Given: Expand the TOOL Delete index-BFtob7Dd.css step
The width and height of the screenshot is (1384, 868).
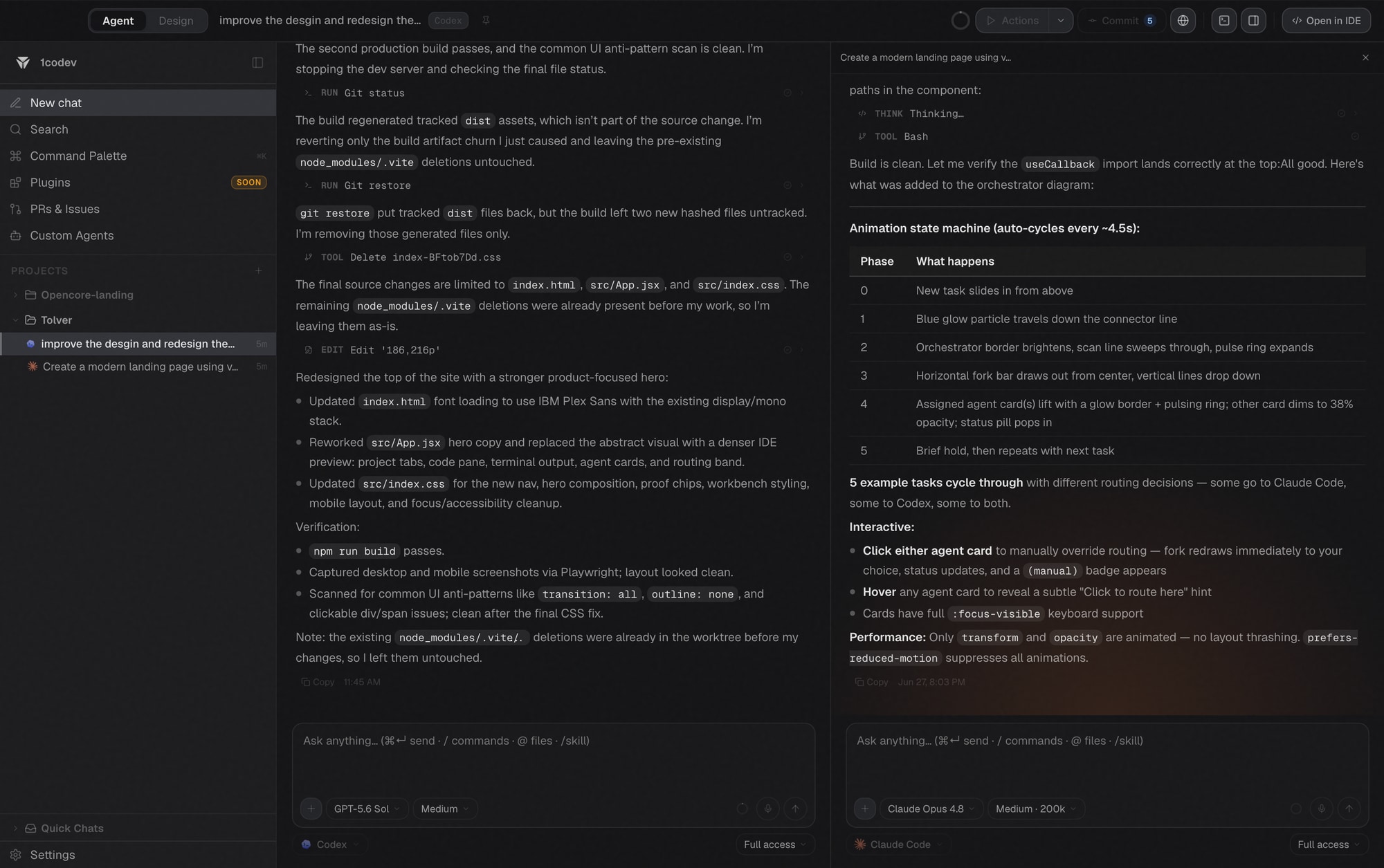Looking at the screenshot, I should (x=553, y=257).
